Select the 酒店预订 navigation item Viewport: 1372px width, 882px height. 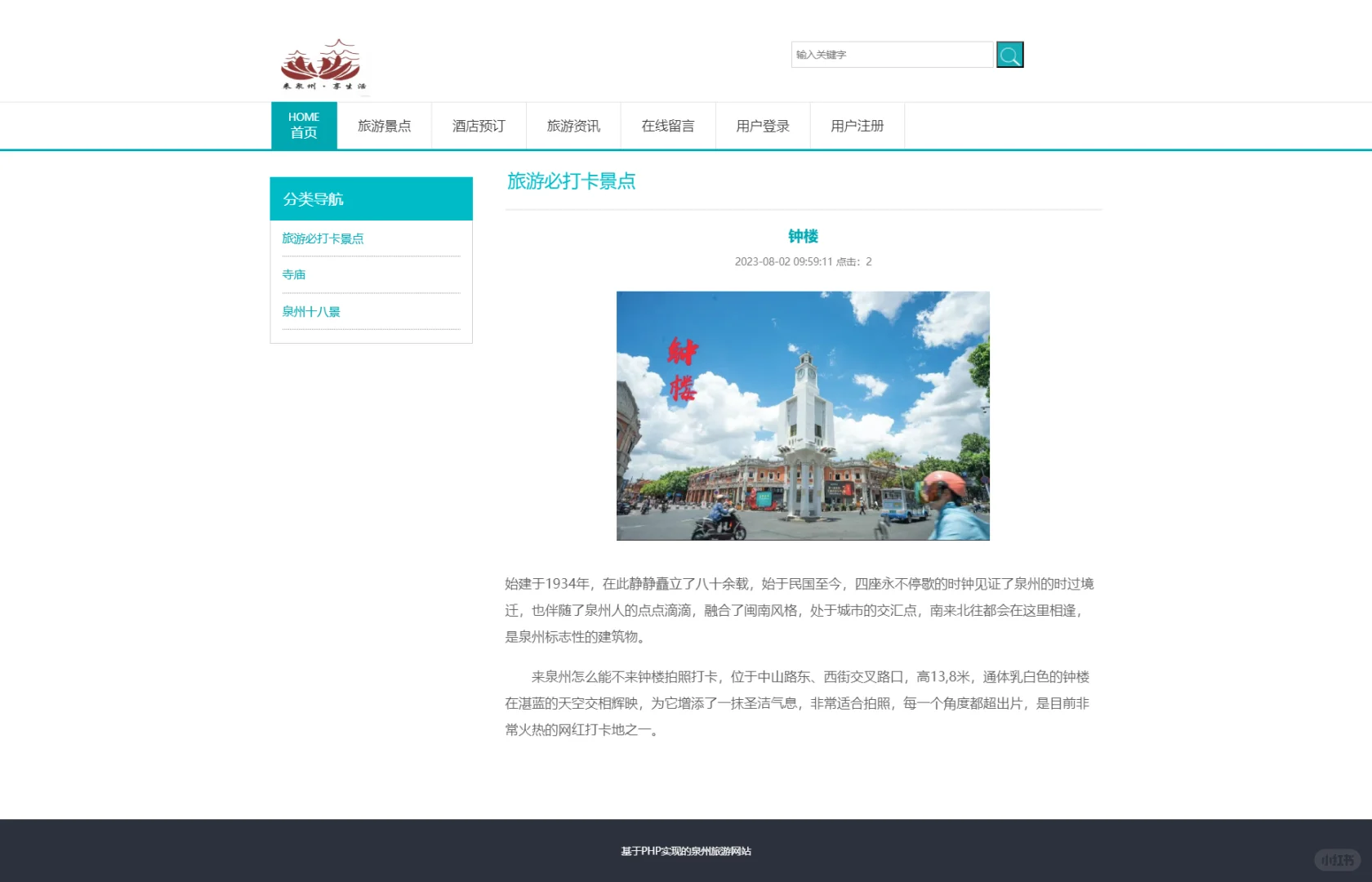(x=478, y=126)
